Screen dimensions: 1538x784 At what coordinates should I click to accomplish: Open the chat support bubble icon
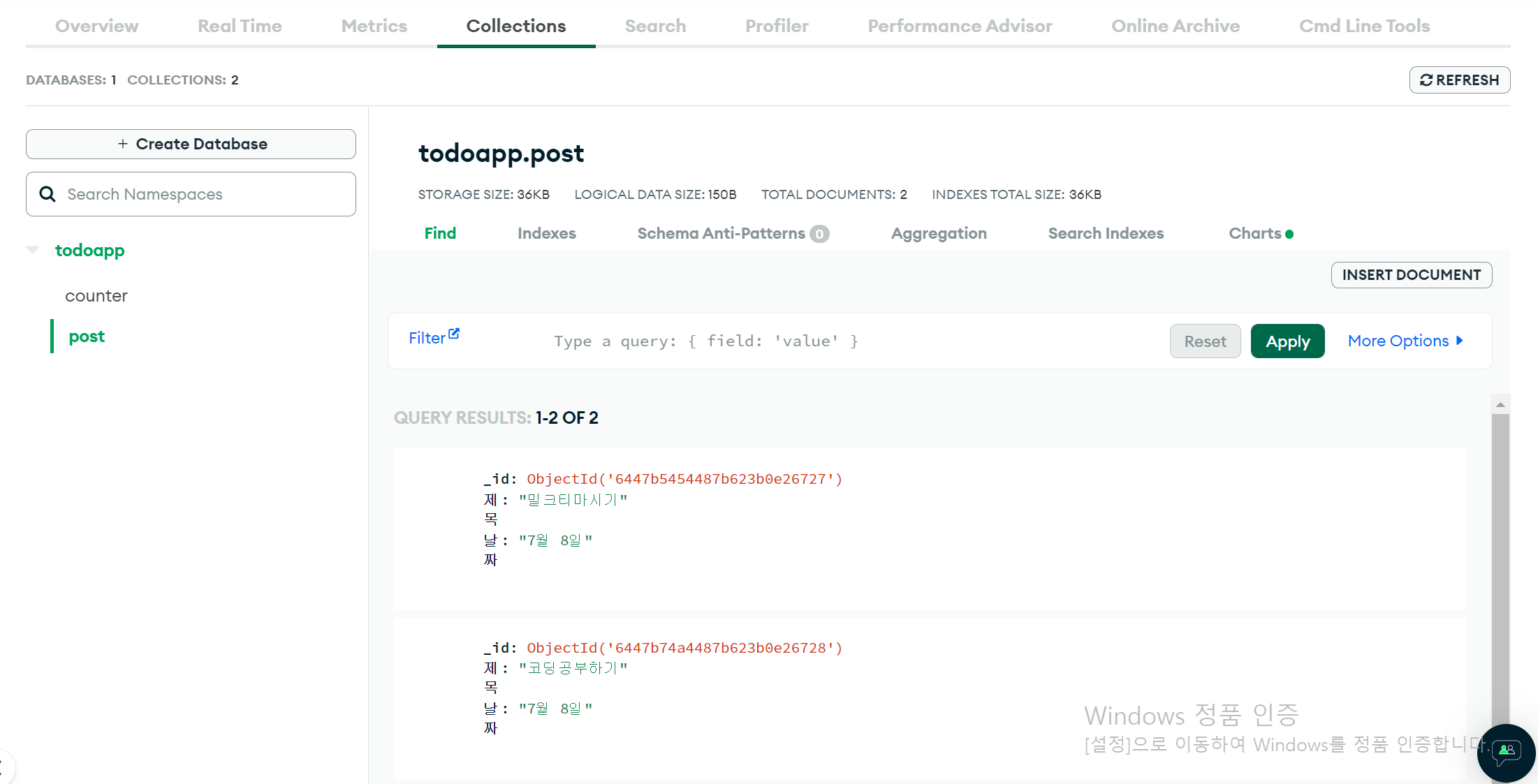point(1507,753)
